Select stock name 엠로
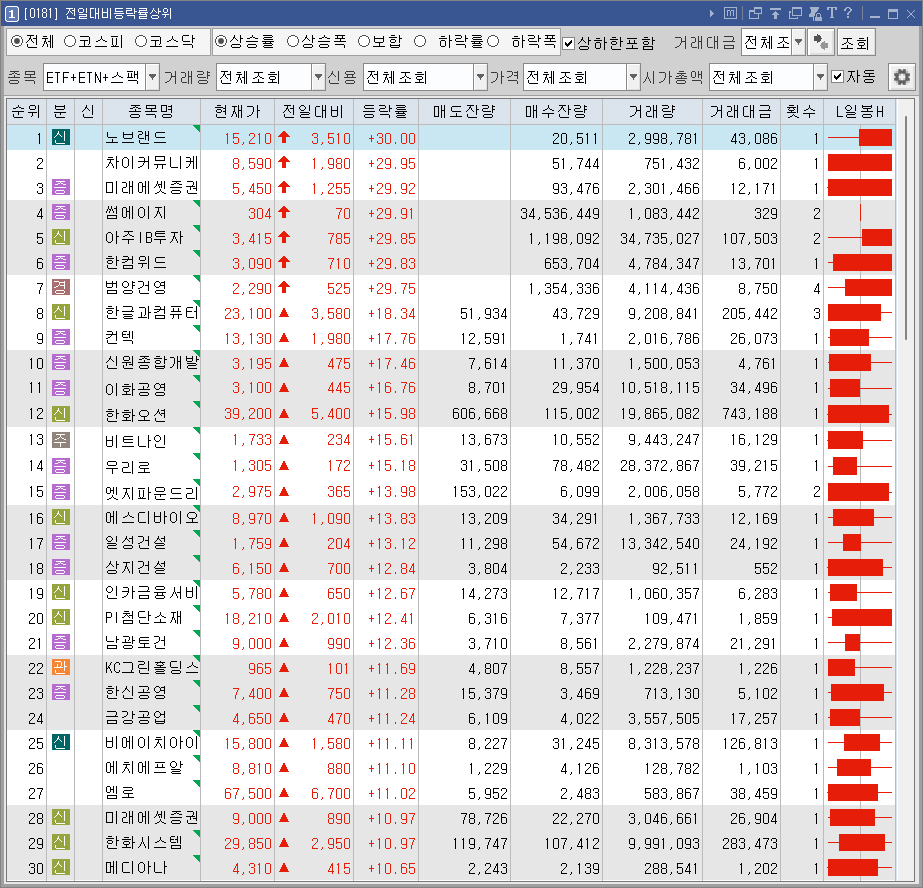Image resolution: width=923 pixels, height=888 pixels. 120,793
